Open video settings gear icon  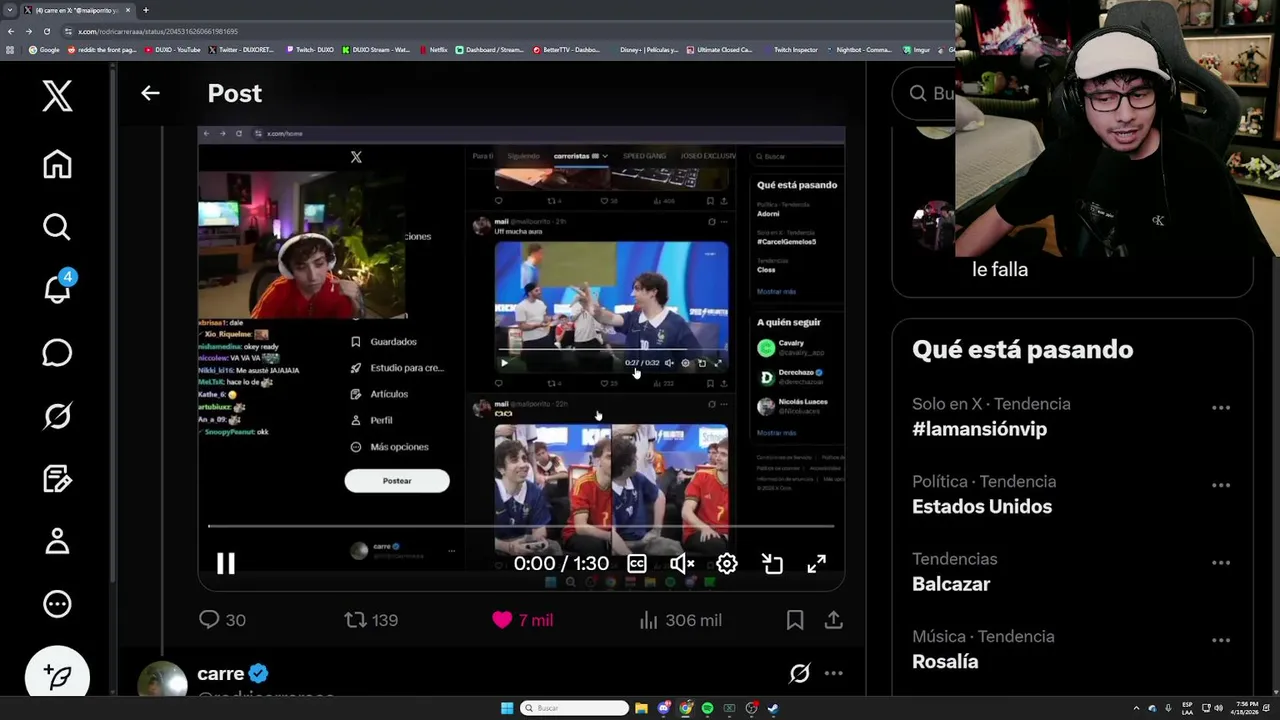(x=727, y=563)
